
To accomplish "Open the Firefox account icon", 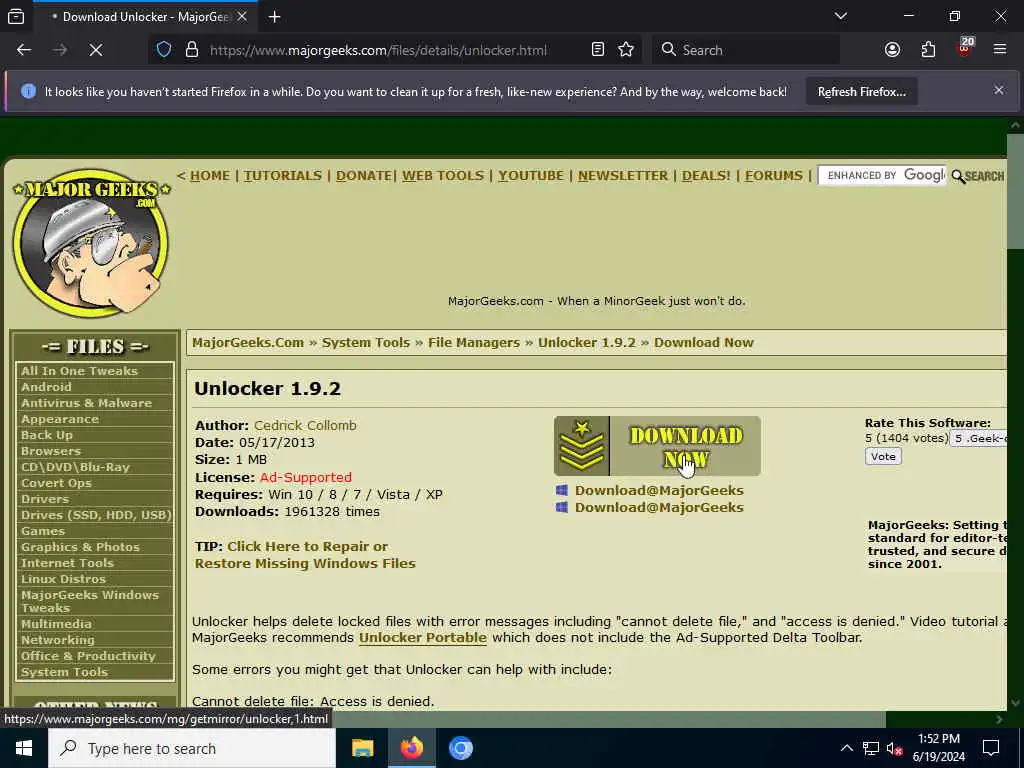I will [x=892, y=50].
